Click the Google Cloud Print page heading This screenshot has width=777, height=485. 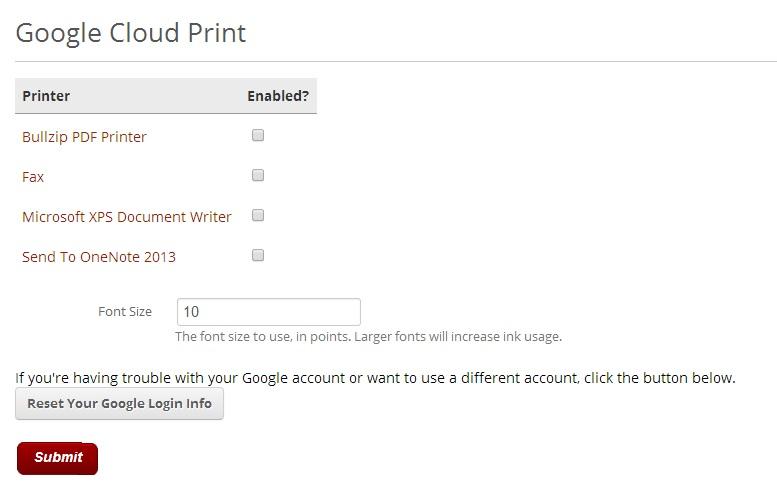(x=131, y=33)
